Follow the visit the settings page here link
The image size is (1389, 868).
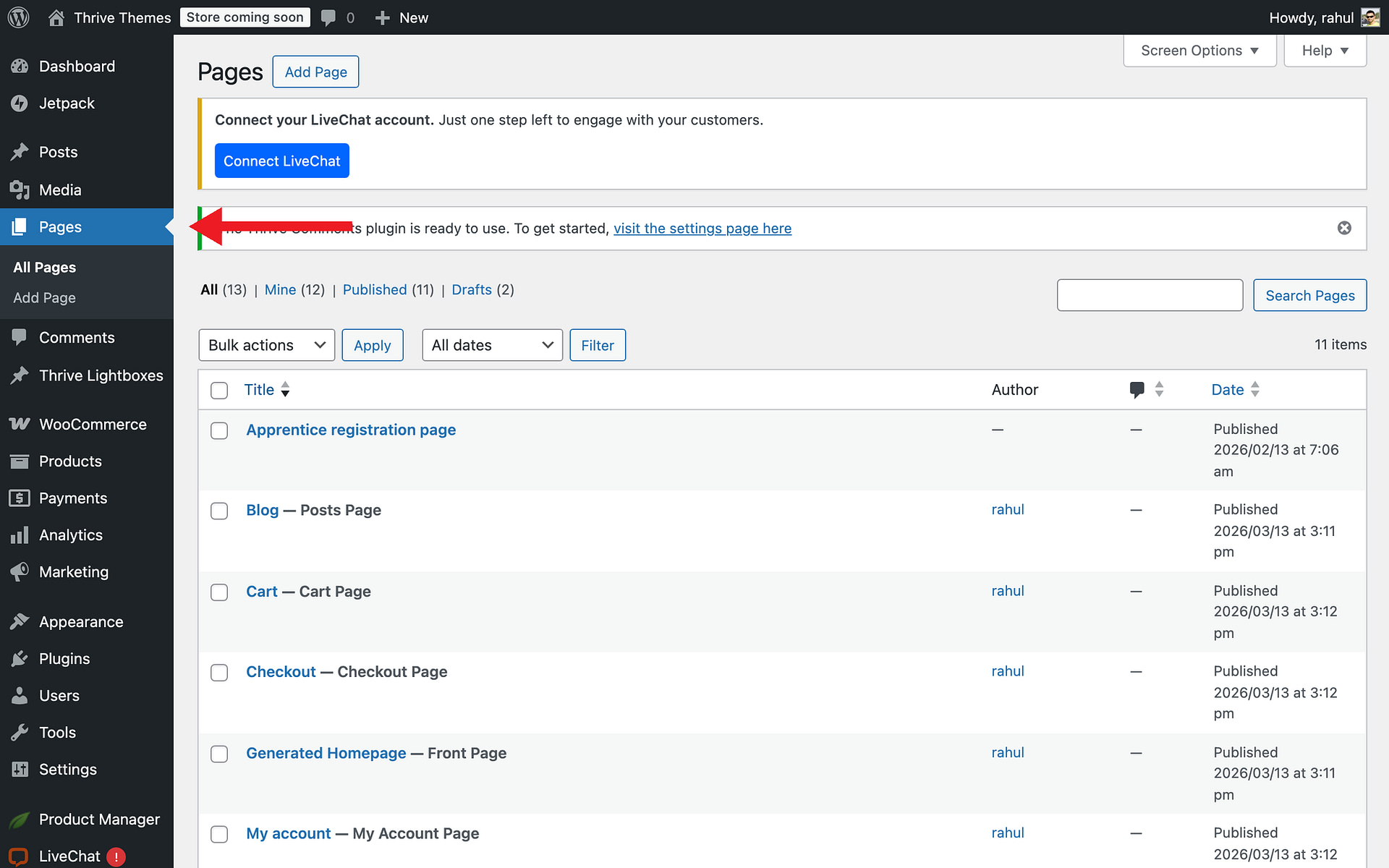pyautogui.click(x=702, y=228)
